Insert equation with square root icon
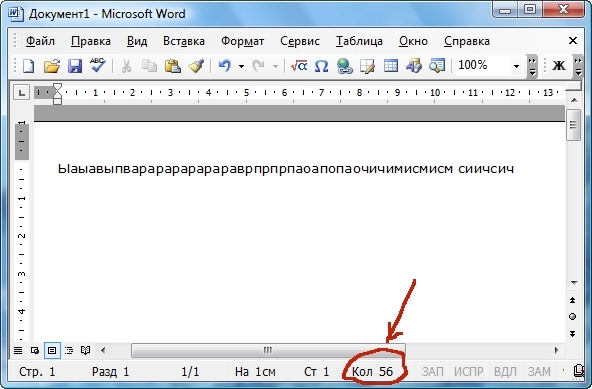Image resolution: width=592 pixels, height=389 pixels. (299, 66)
